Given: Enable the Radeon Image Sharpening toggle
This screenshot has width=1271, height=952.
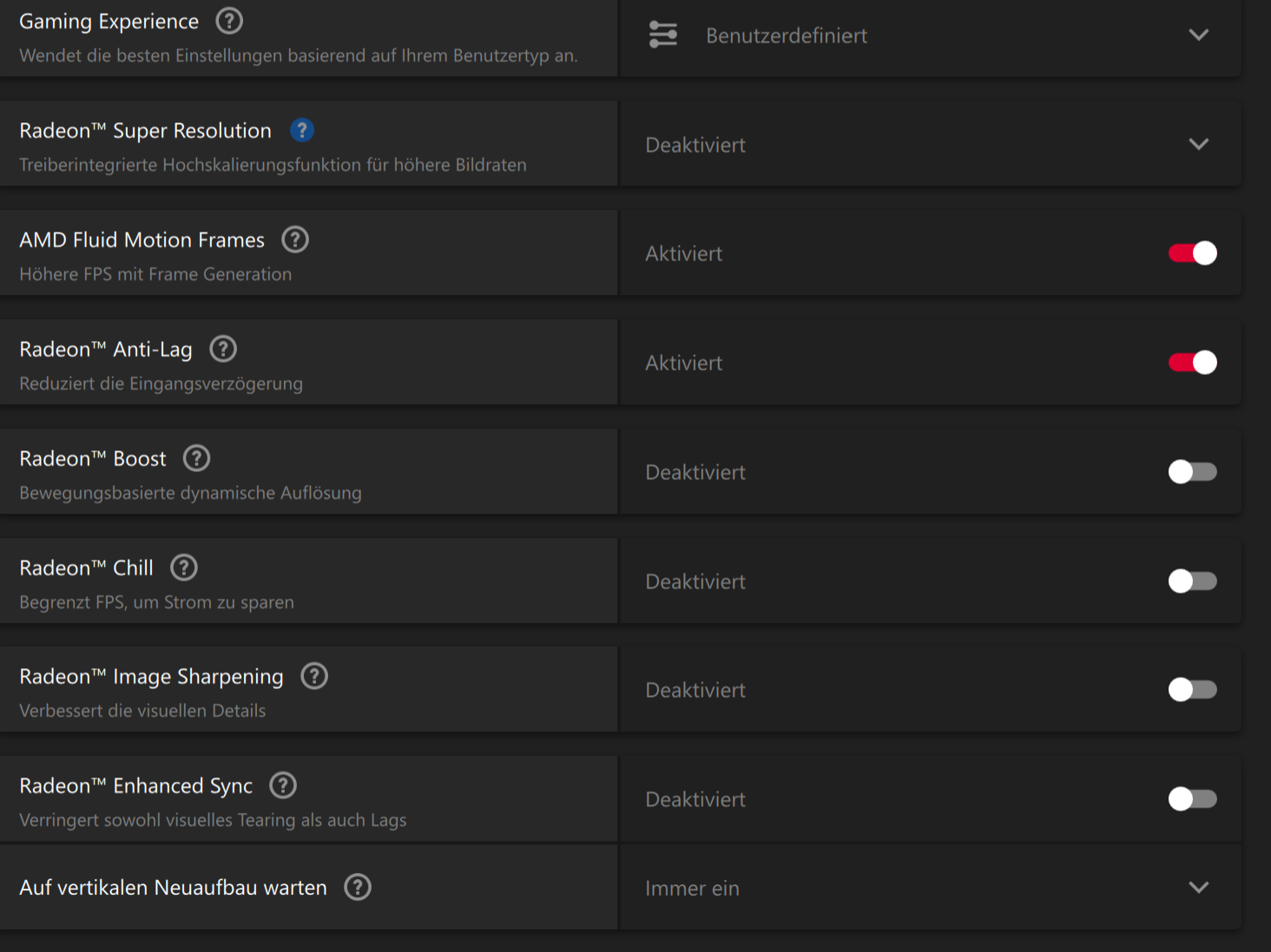Looking at the screenshot, I should [x=1192, y=690].
